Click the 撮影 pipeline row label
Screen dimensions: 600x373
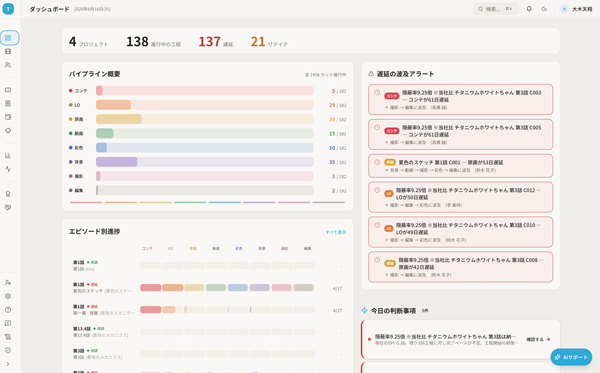pyautogui.click(x=79, y=176)
